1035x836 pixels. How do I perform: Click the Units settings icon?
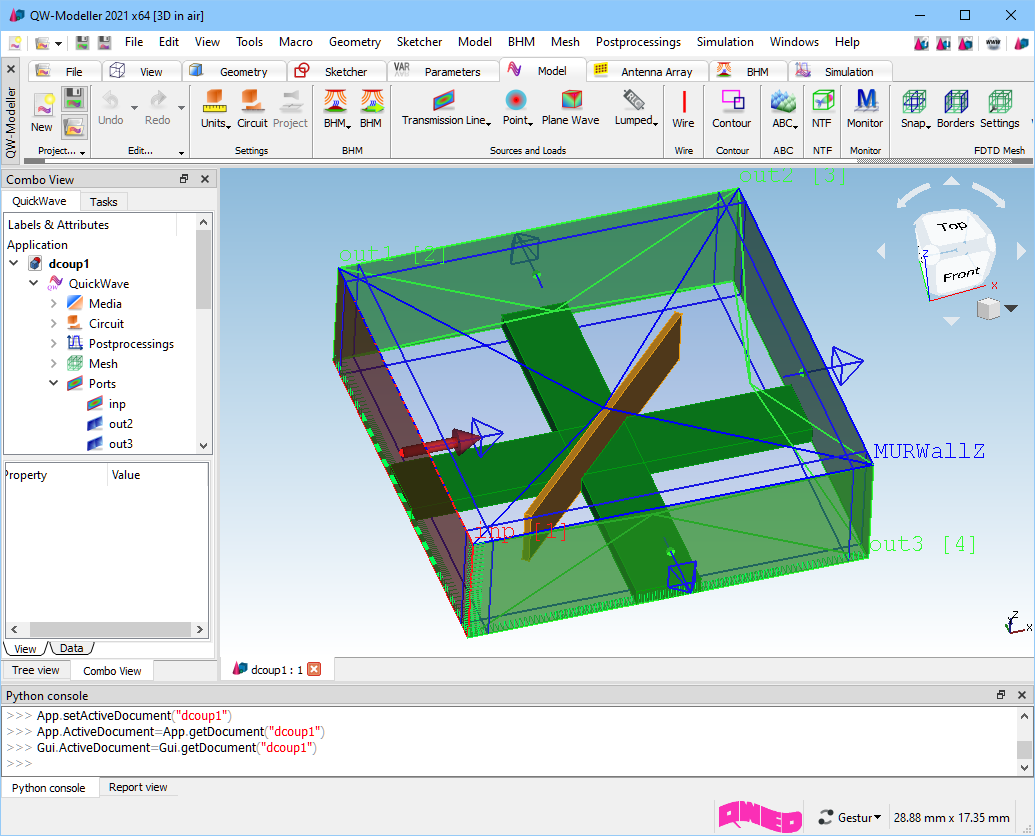coord(215,101)
